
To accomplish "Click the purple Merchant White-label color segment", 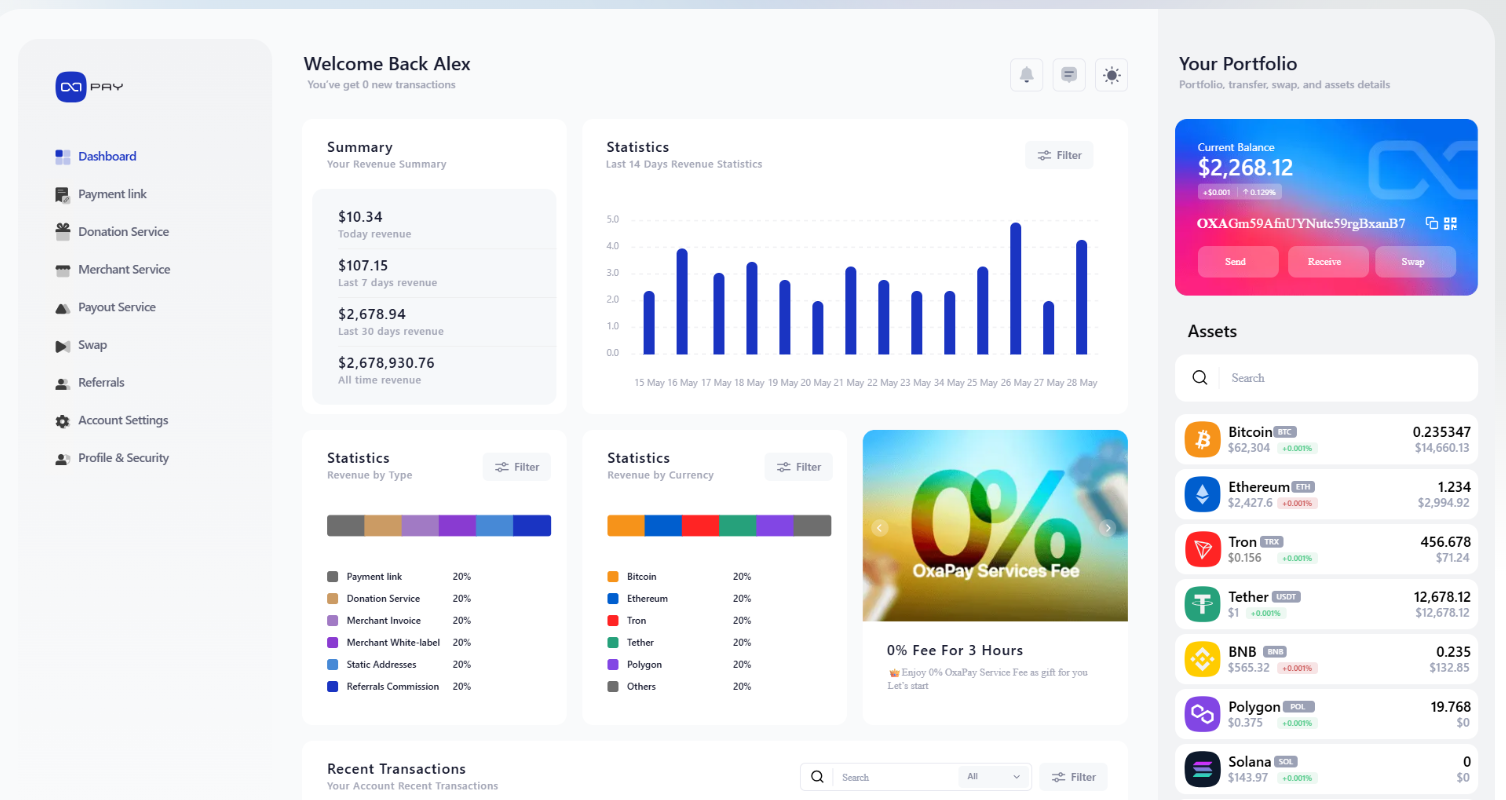I will point(457,526).
